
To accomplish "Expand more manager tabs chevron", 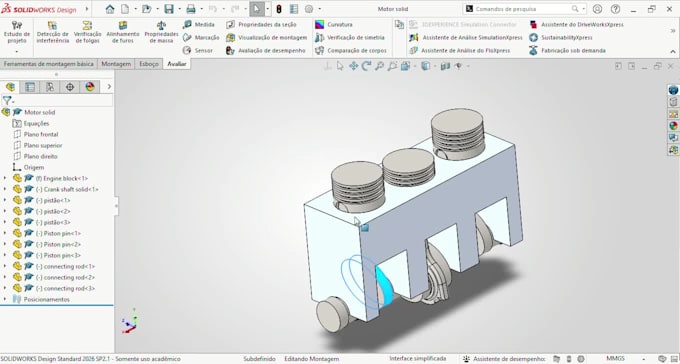I will (x=109, y=87).
